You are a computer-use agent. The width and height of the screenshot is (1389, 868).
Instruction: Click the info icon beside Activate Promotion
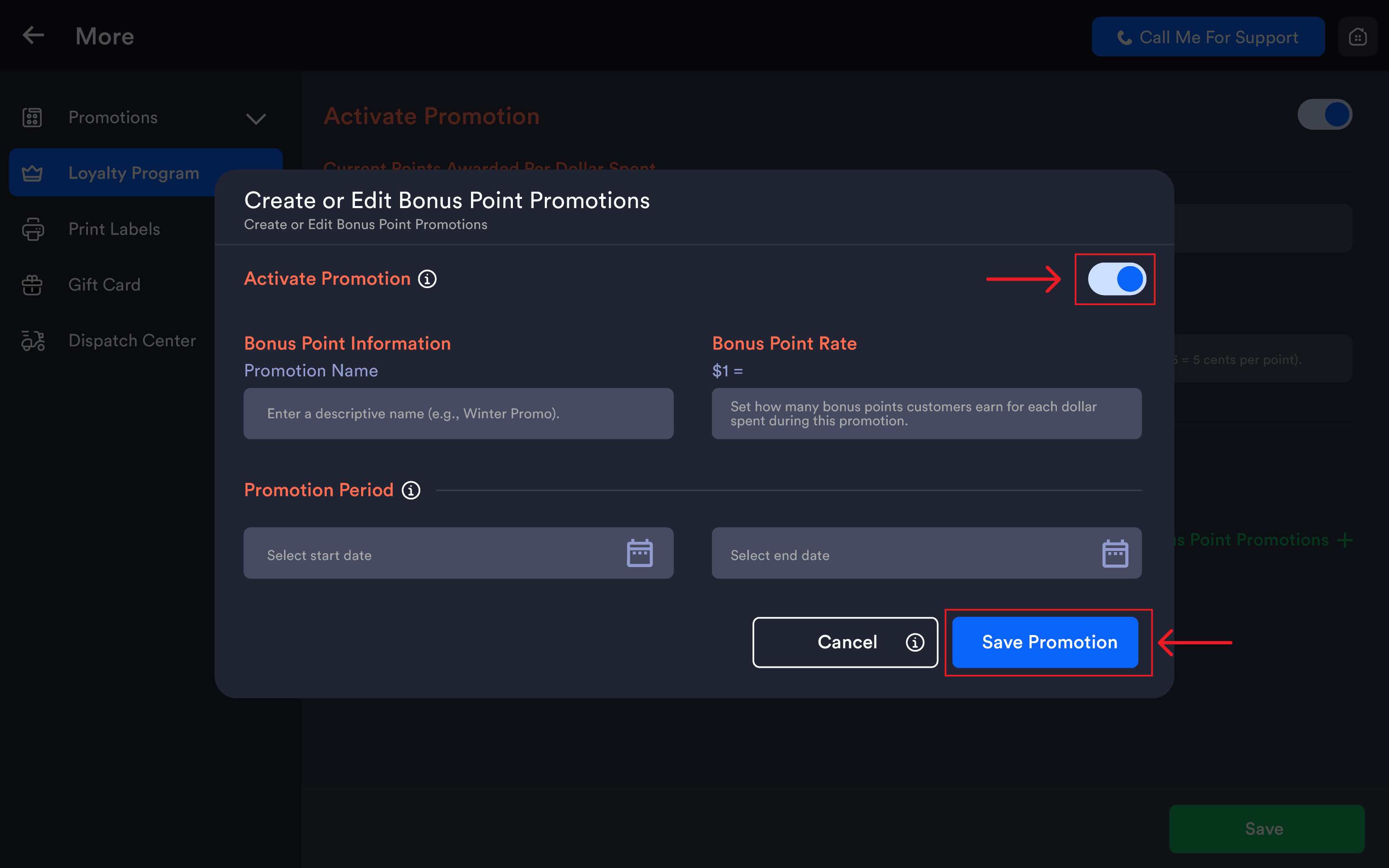point(427,279)
